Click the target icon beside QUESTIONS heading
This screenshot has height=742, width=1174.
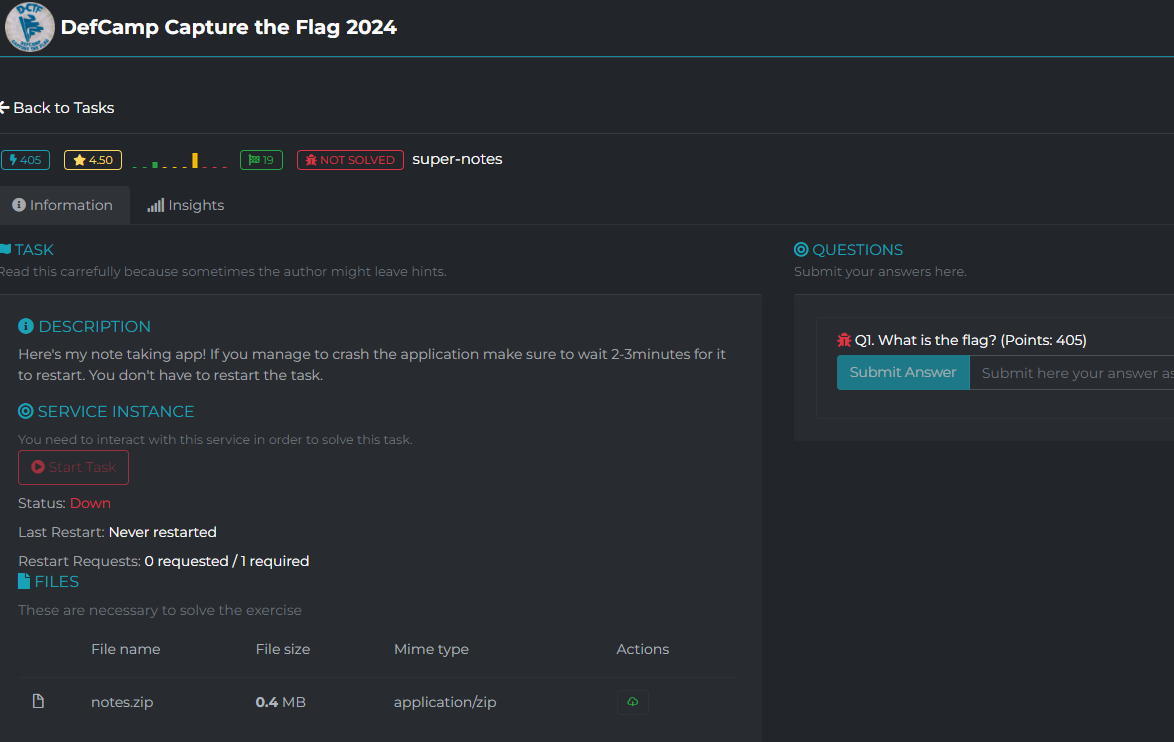pos(801,249)
